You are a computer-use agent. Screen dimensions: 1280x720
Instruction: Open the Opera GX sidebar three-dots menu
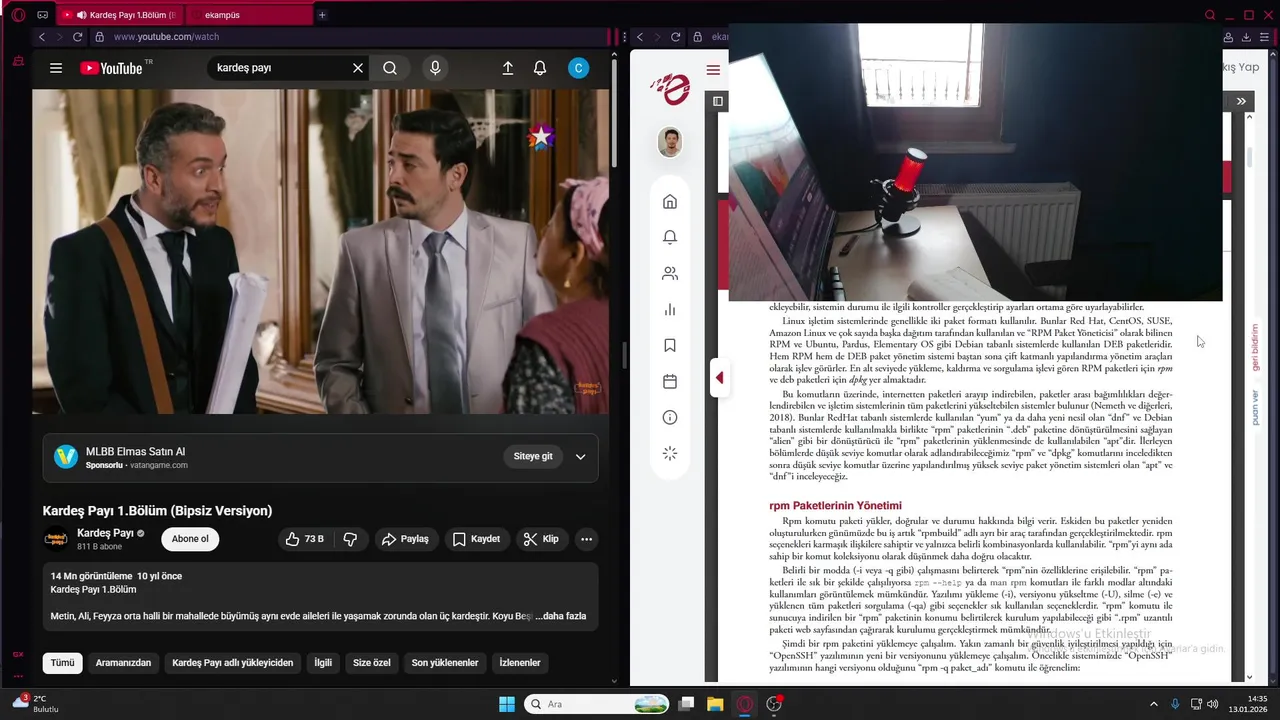click(x=18, y=677)
